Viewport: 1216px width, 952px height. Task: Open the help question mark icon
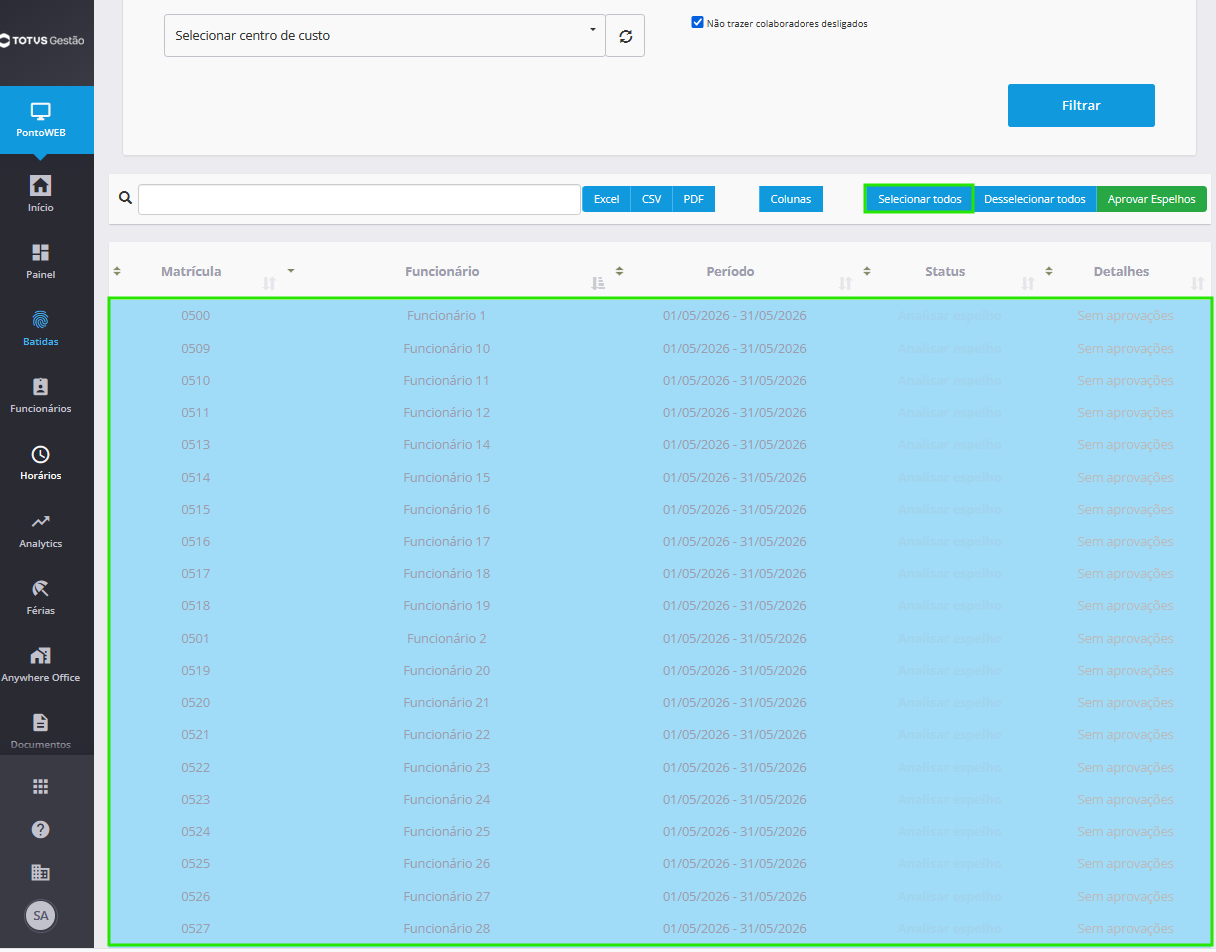click(x=41, y=829)
